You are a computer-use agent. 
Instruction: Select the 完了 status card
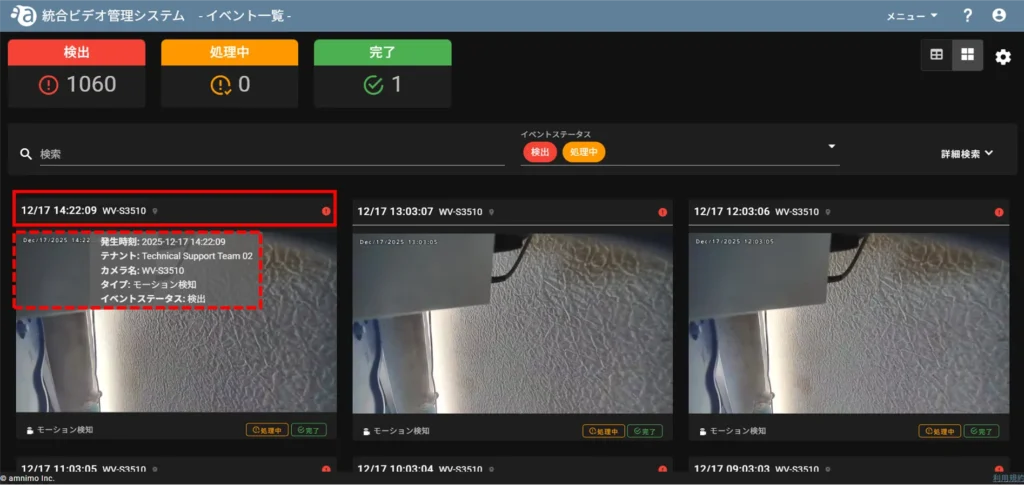(x=382, y=74)
